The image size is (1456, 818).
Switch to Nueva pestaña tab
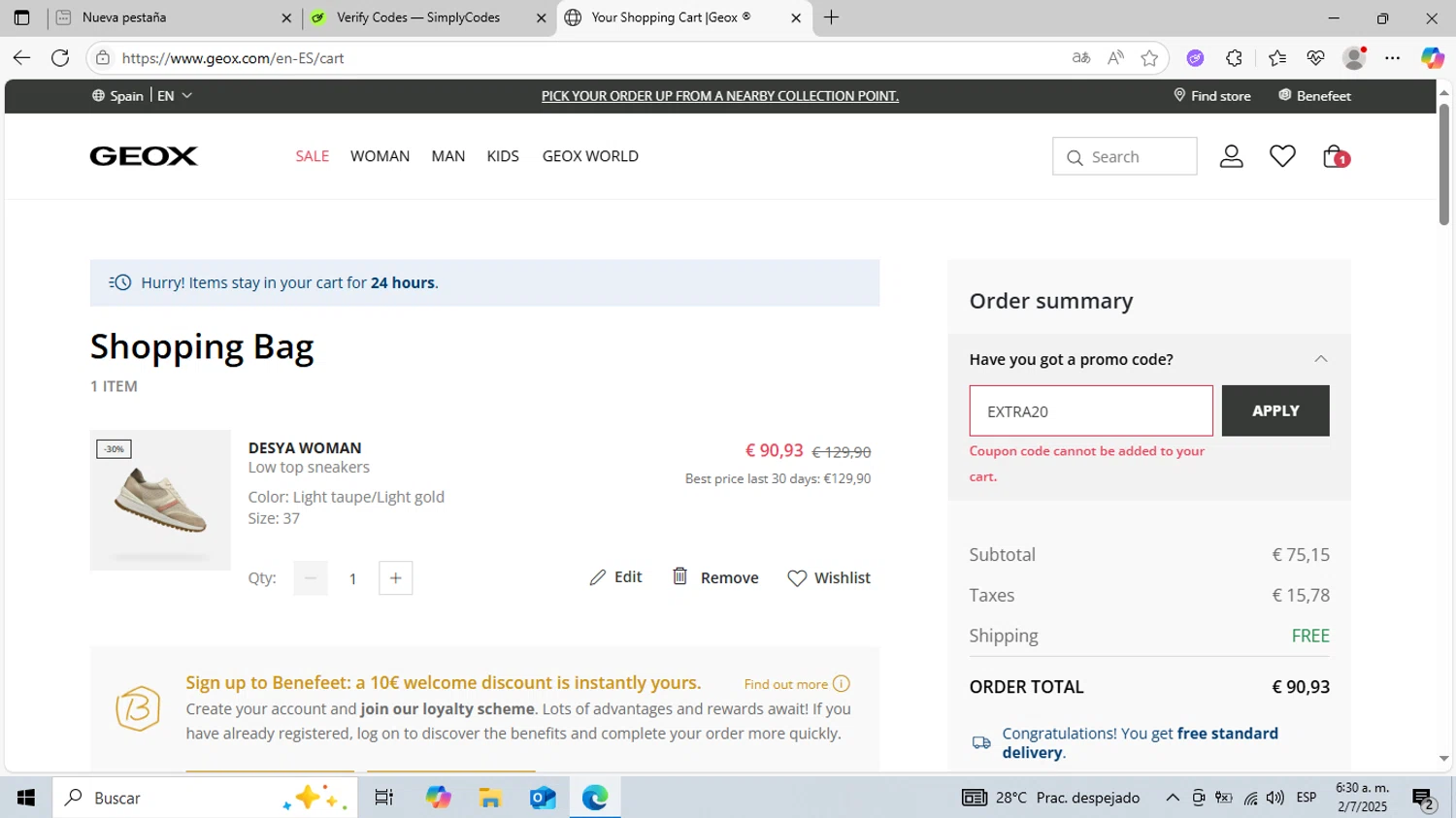tap(175, 17)
